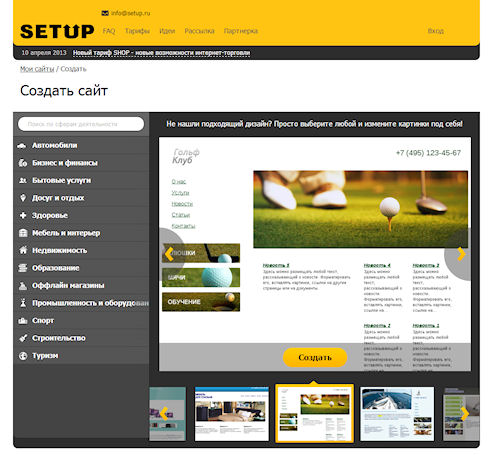The width and height of the screenshot is (490, 455).
Task: Open Промышленность и оборудование category
Action: (81, 303)
